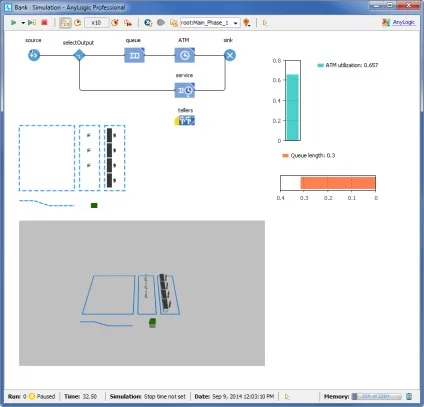
Task: Click the sink block
Action: (230, 55)
